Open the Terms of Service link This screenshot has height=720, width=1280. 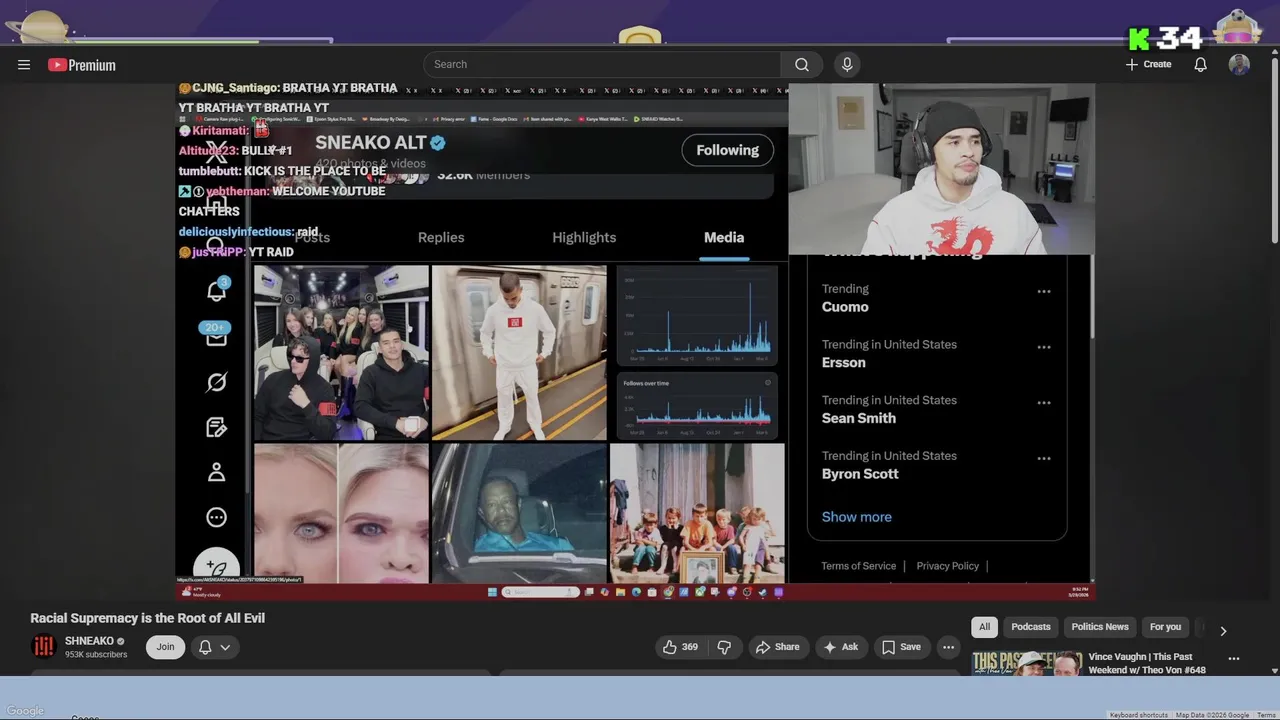pyautogui.click(x=859, y=566)
